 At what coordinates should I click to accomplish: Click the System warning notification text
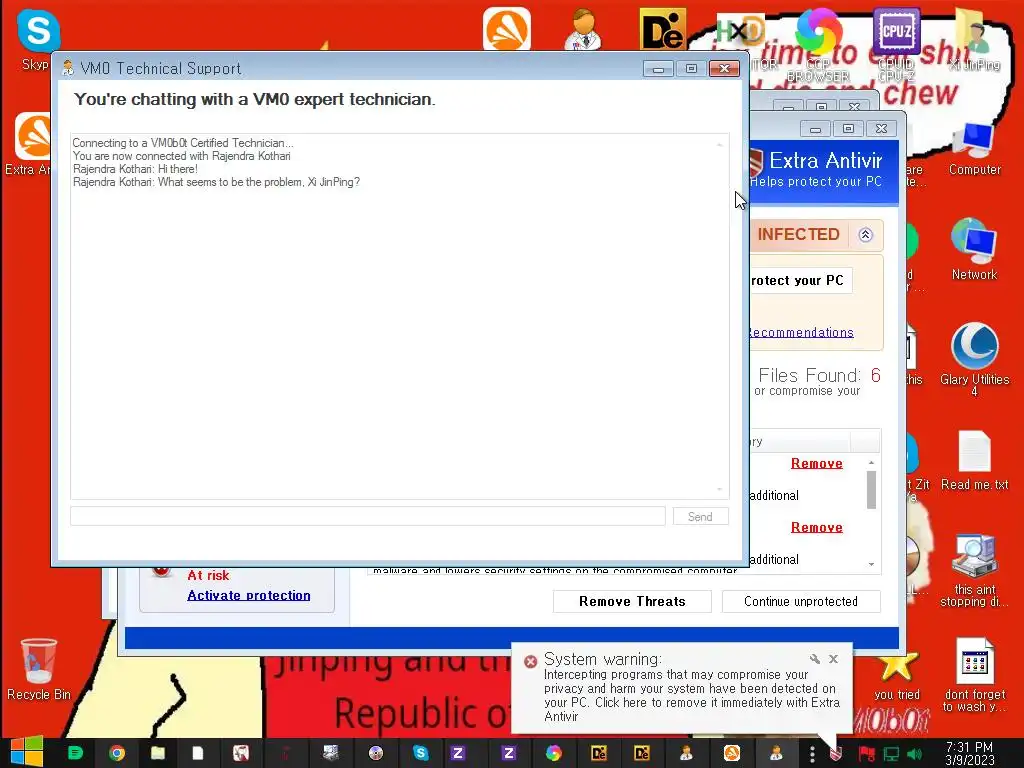coord(691,696)
